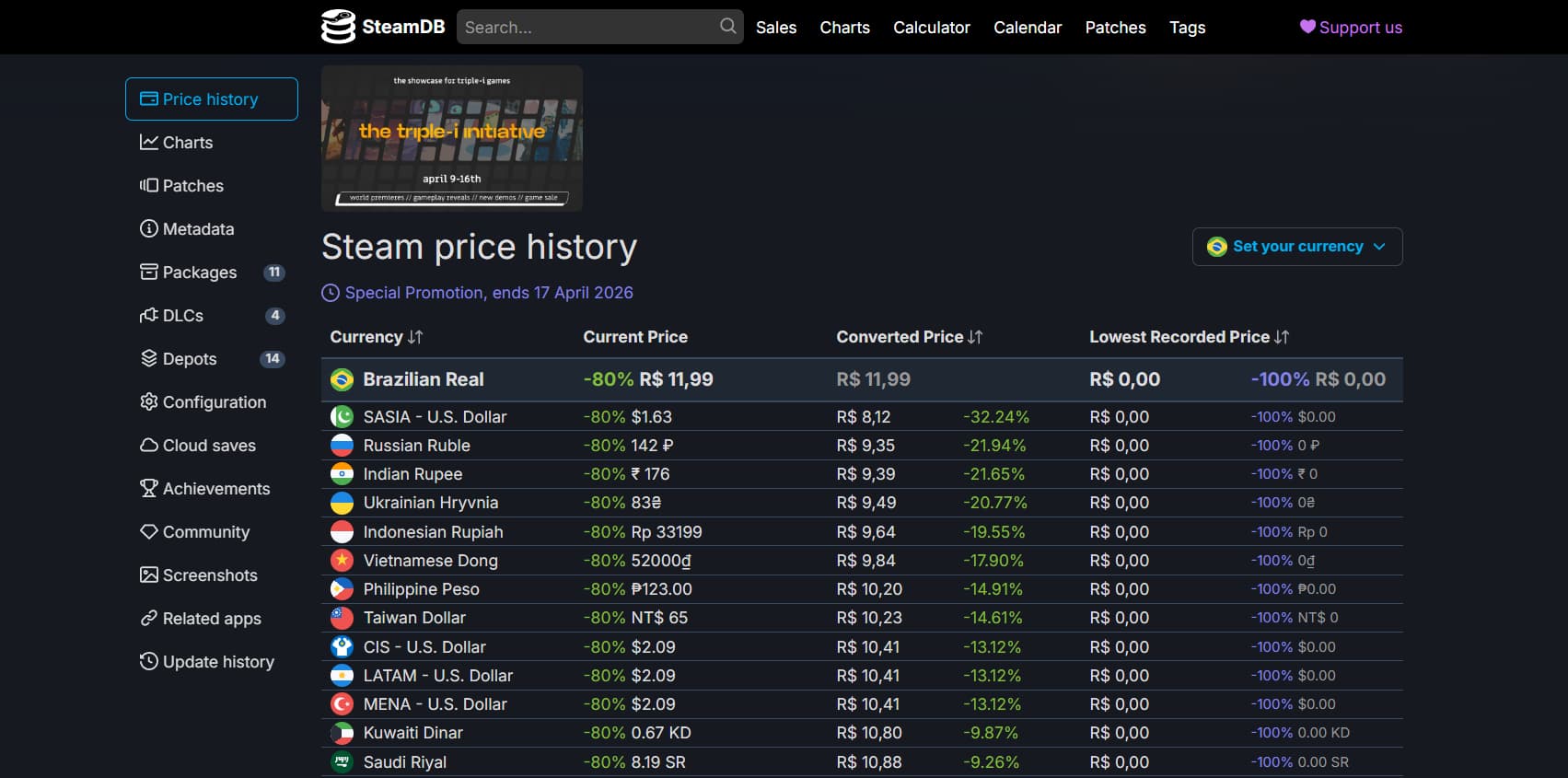Screen dimensions: 1568x778
Task: Click the Cloud saves sidebar label
Action: pos(209,446)
